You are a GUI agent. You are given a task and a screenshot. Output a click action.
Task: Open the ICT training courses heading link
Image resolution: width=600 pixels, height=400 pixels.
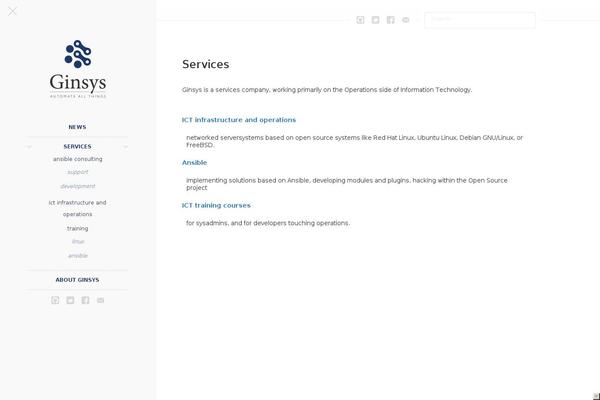(216, 206)
